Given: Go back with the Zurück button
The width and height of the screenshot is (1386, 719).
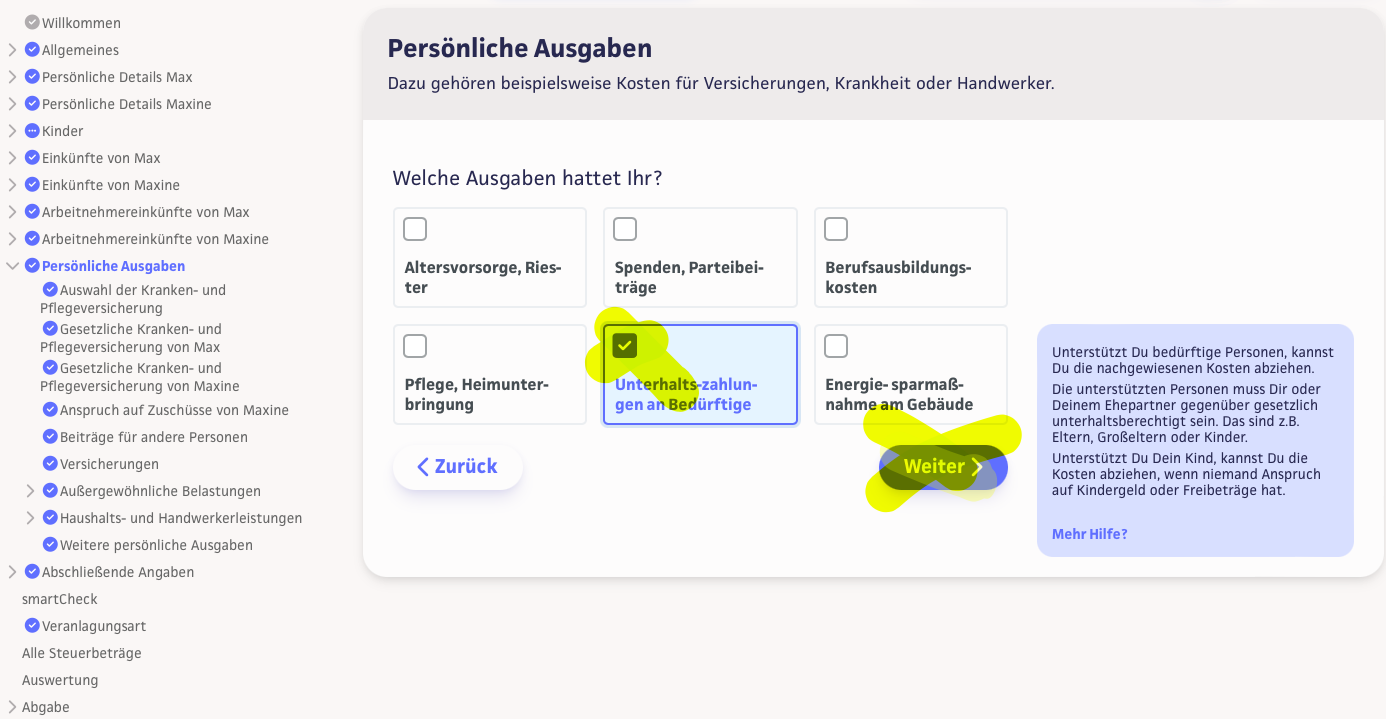Looking at the screenshot, I should coord(457,467).
